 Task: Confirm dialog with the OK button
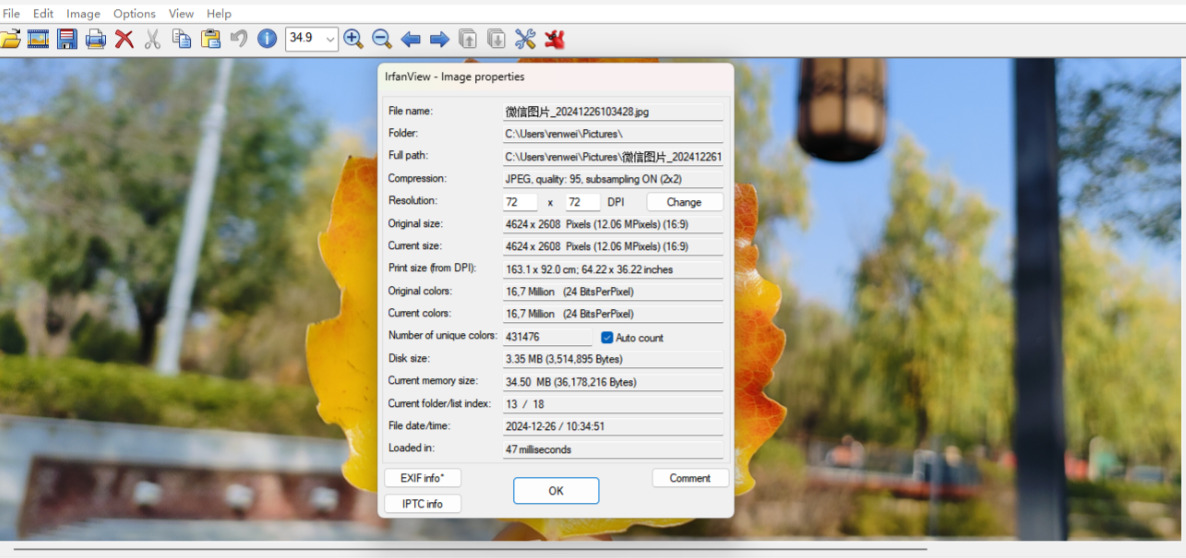pos(556,491)
